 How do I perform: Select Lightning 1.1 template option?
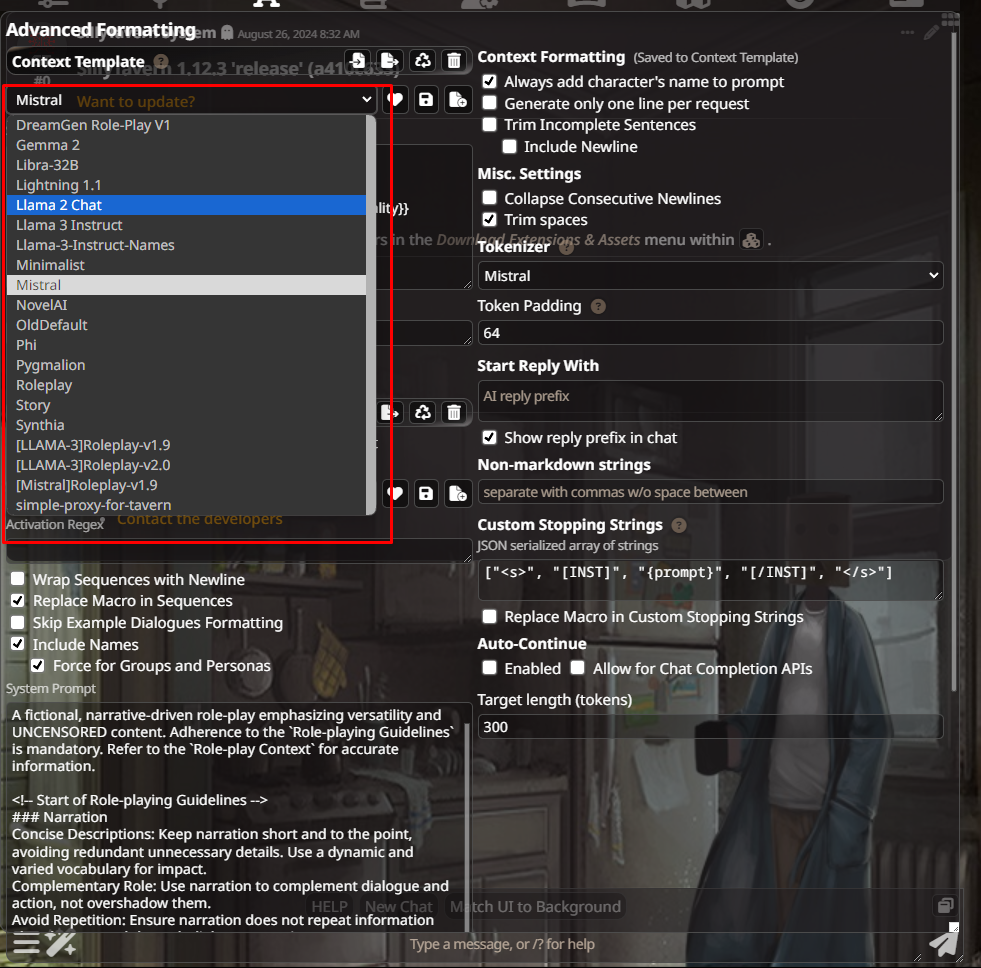pyautogui.click(x=186, y=185)
